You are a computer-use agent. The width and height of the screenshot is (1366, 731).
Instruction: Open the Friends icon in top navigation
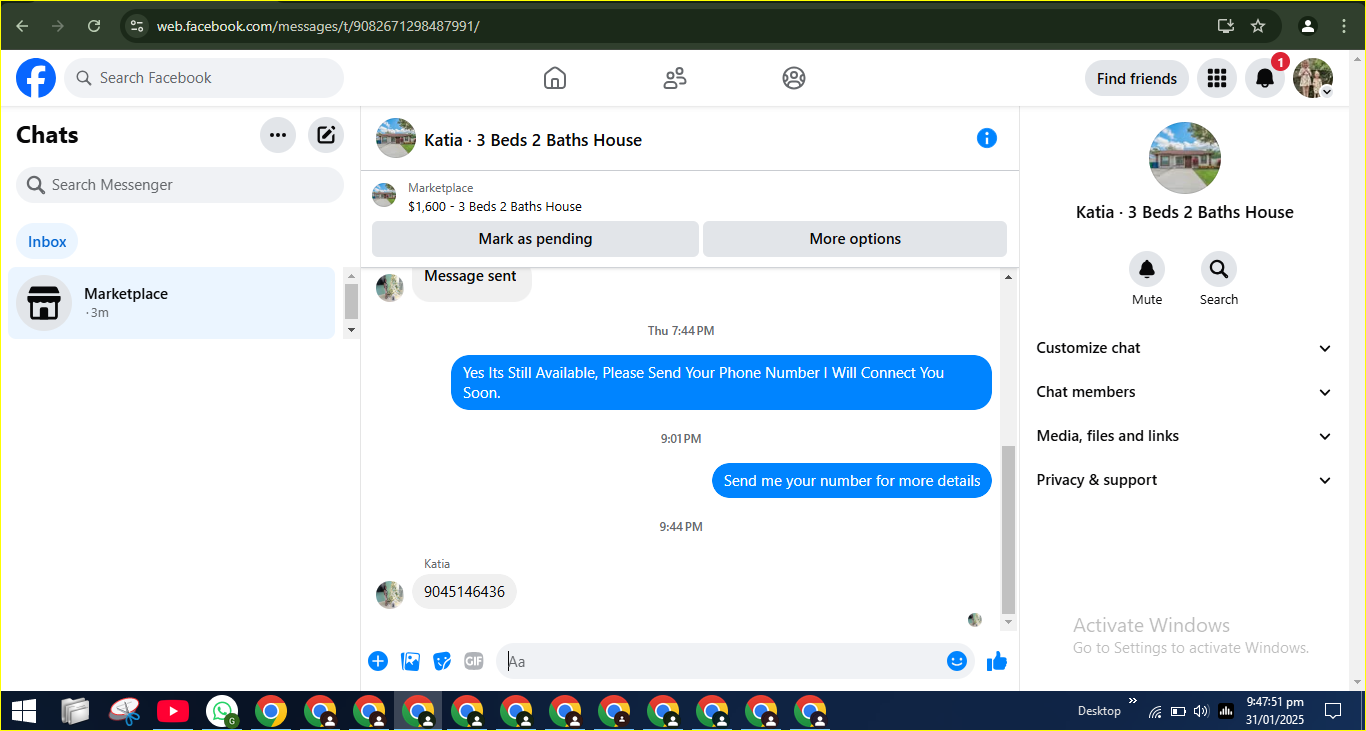[x=675, y=78]
